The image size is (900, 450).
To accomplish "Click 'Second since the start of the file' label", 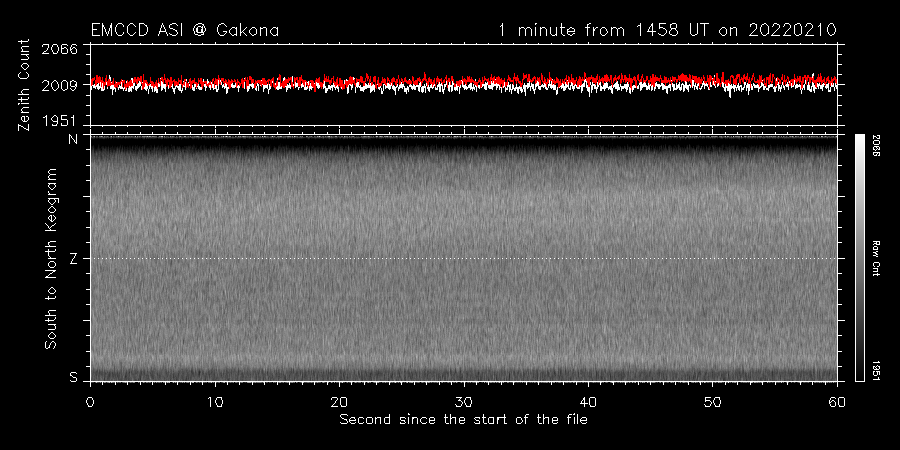I will (x=463, y=420).
